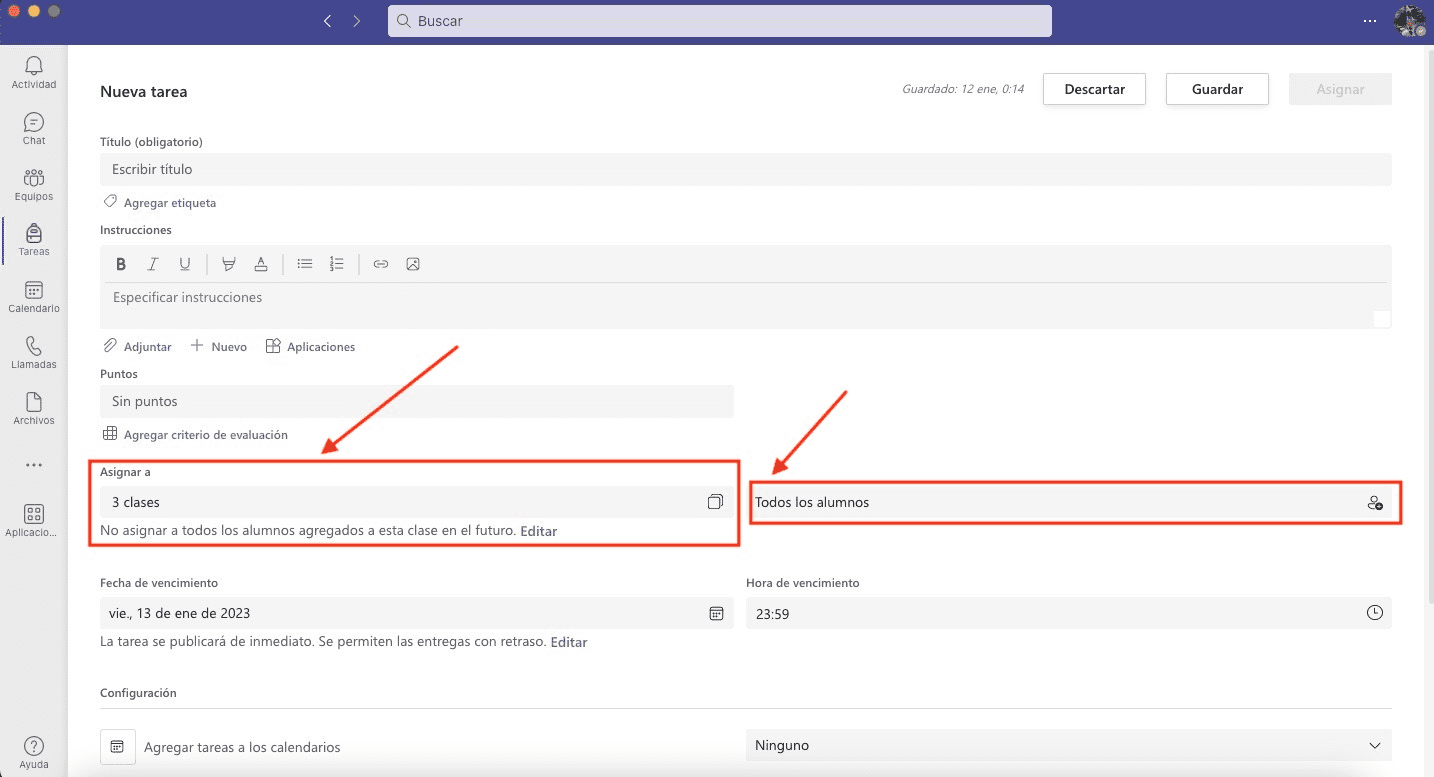Insert a bulleted list in instructions
Image resolution: width=1434 pixels, height=777 pixels.
tap(305, 264)
